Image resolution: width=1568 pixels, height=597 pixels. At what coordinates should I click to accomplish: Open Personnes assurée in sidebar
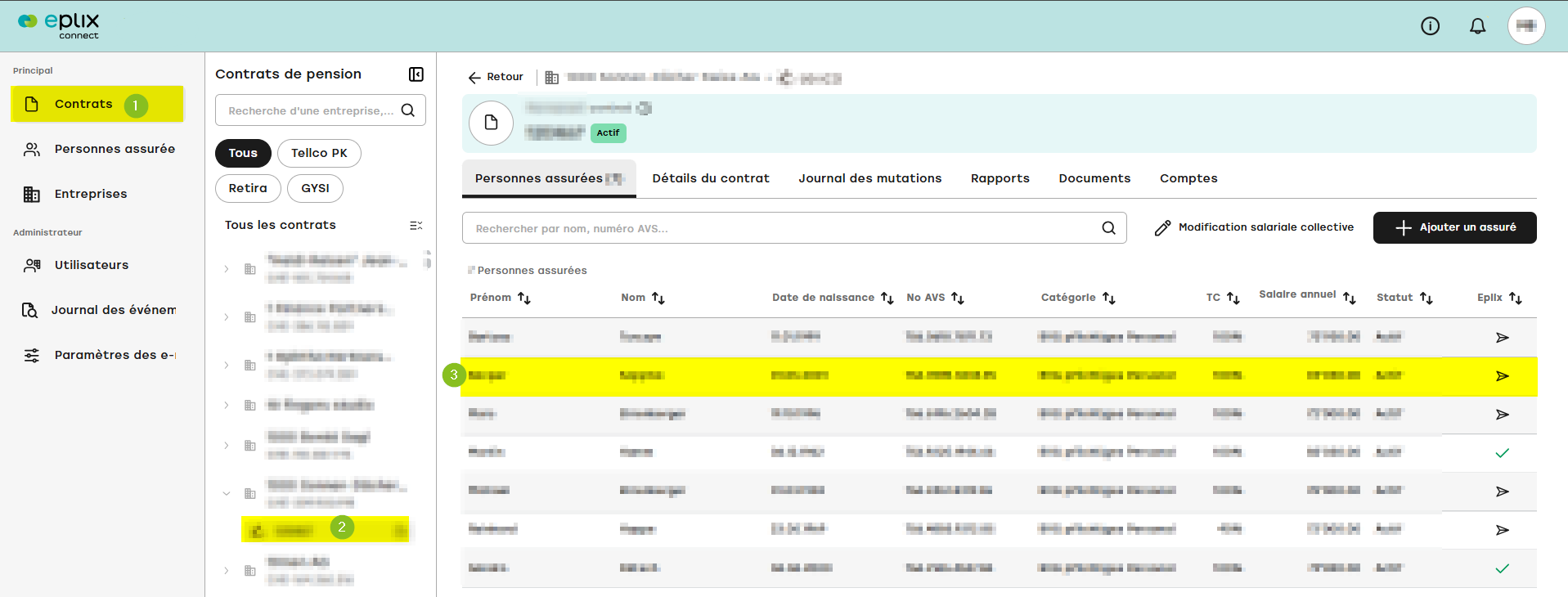coord(97,149)
